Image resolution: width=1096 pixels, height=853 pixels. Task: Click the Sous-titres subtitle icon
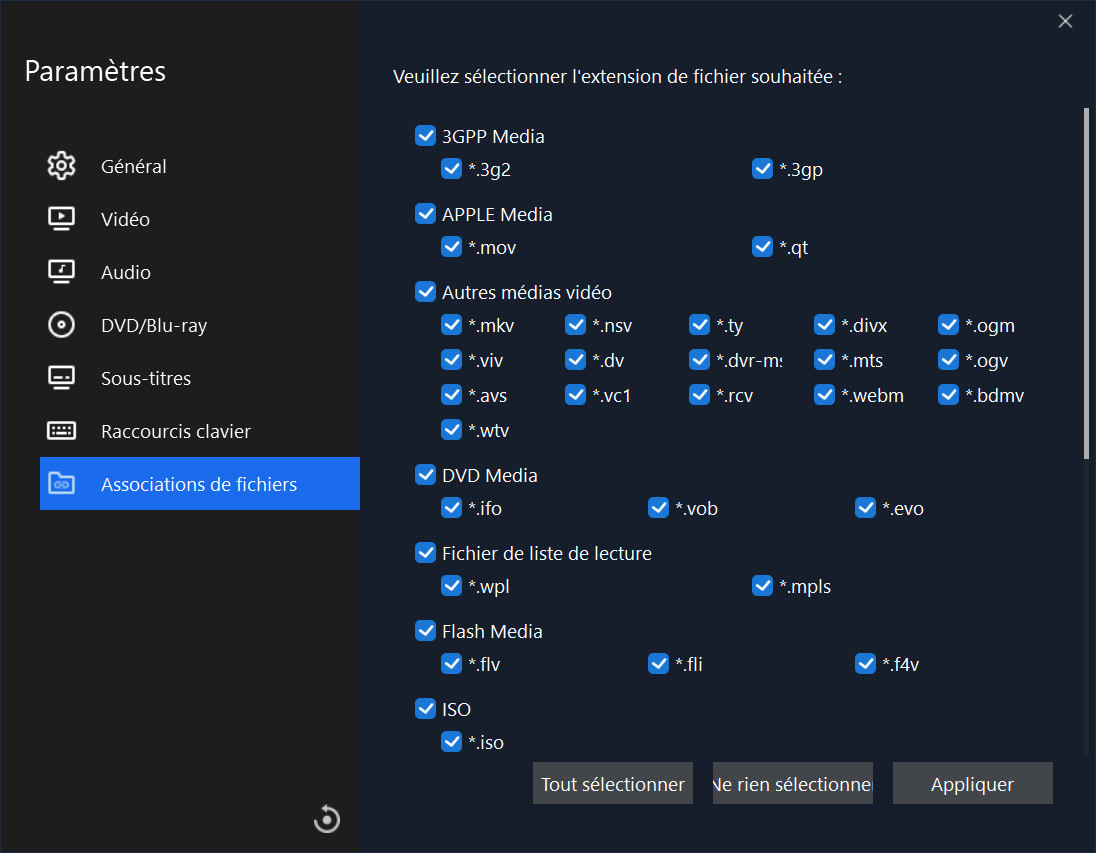click(x=61, y=378)
